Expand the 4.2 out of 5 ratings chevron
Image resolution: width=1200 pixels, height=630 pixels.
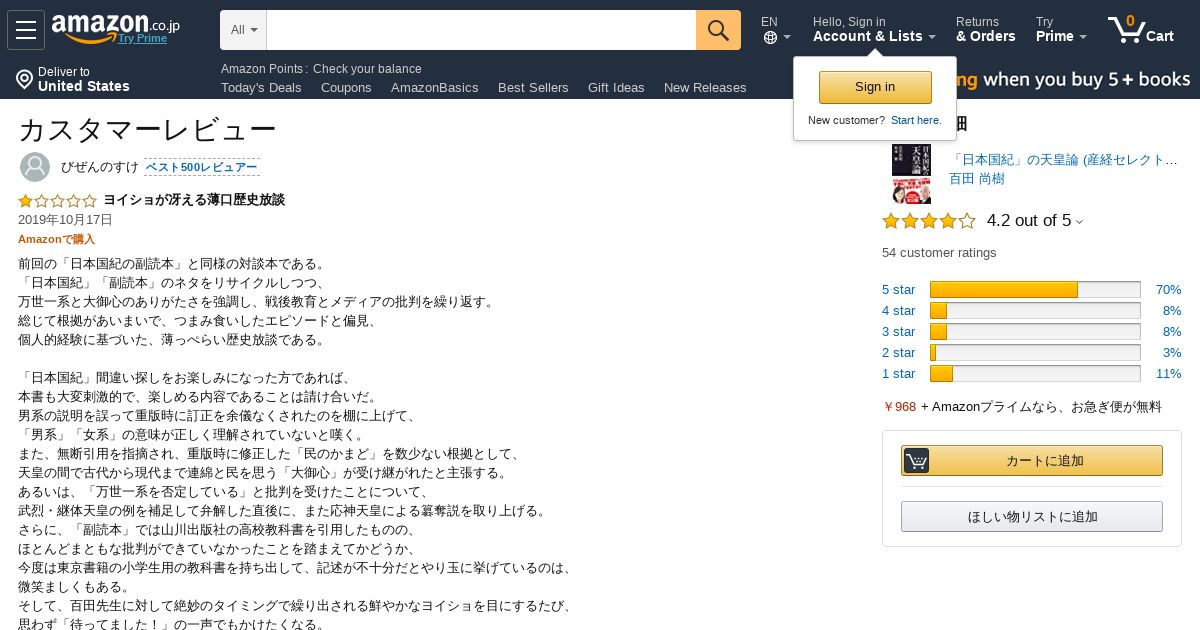point(1079,222)
